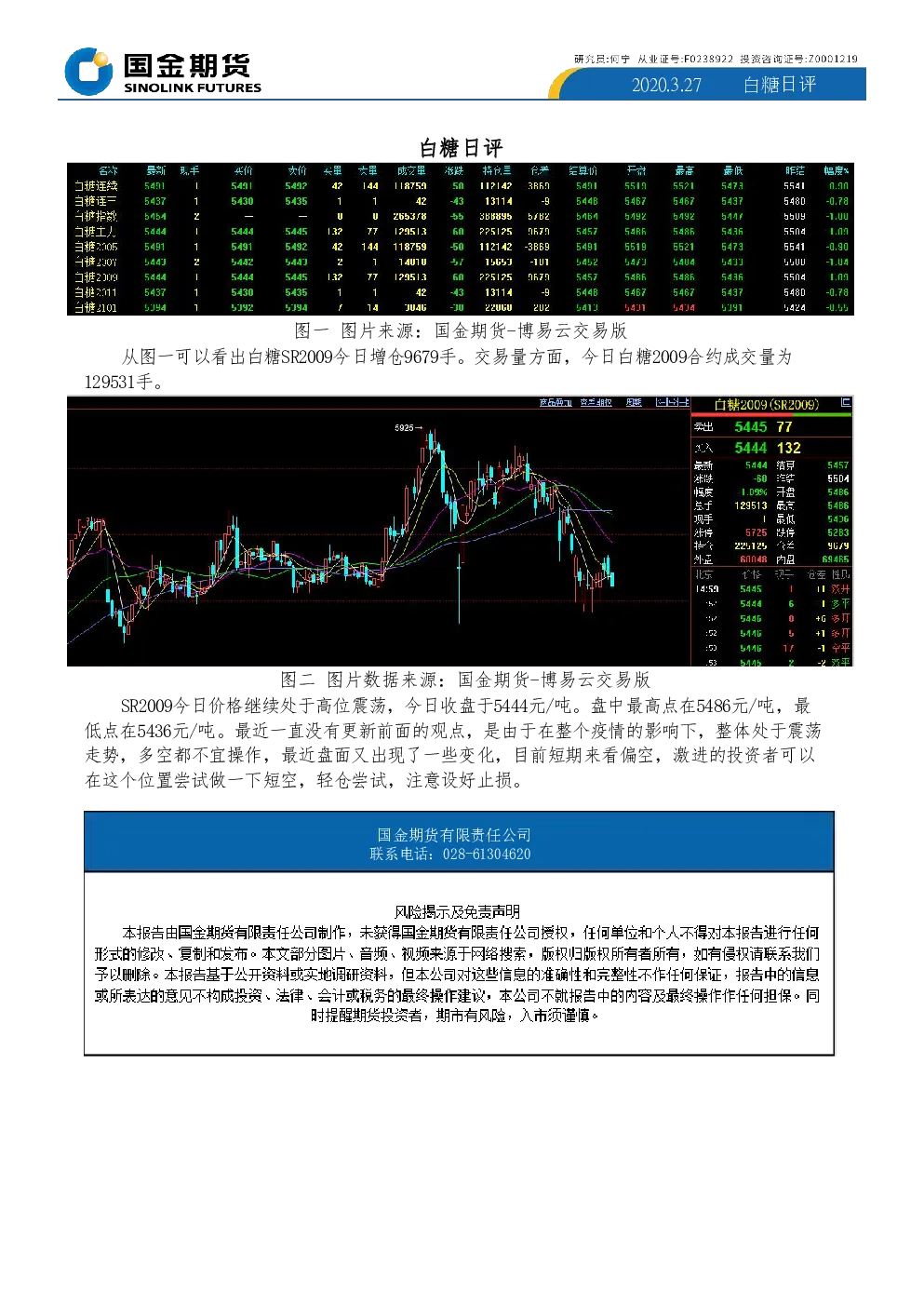Click the 国金期货有限责任公司 heading in blue box
This screenshot has height=1306, width=924.
tap(454, 835)
